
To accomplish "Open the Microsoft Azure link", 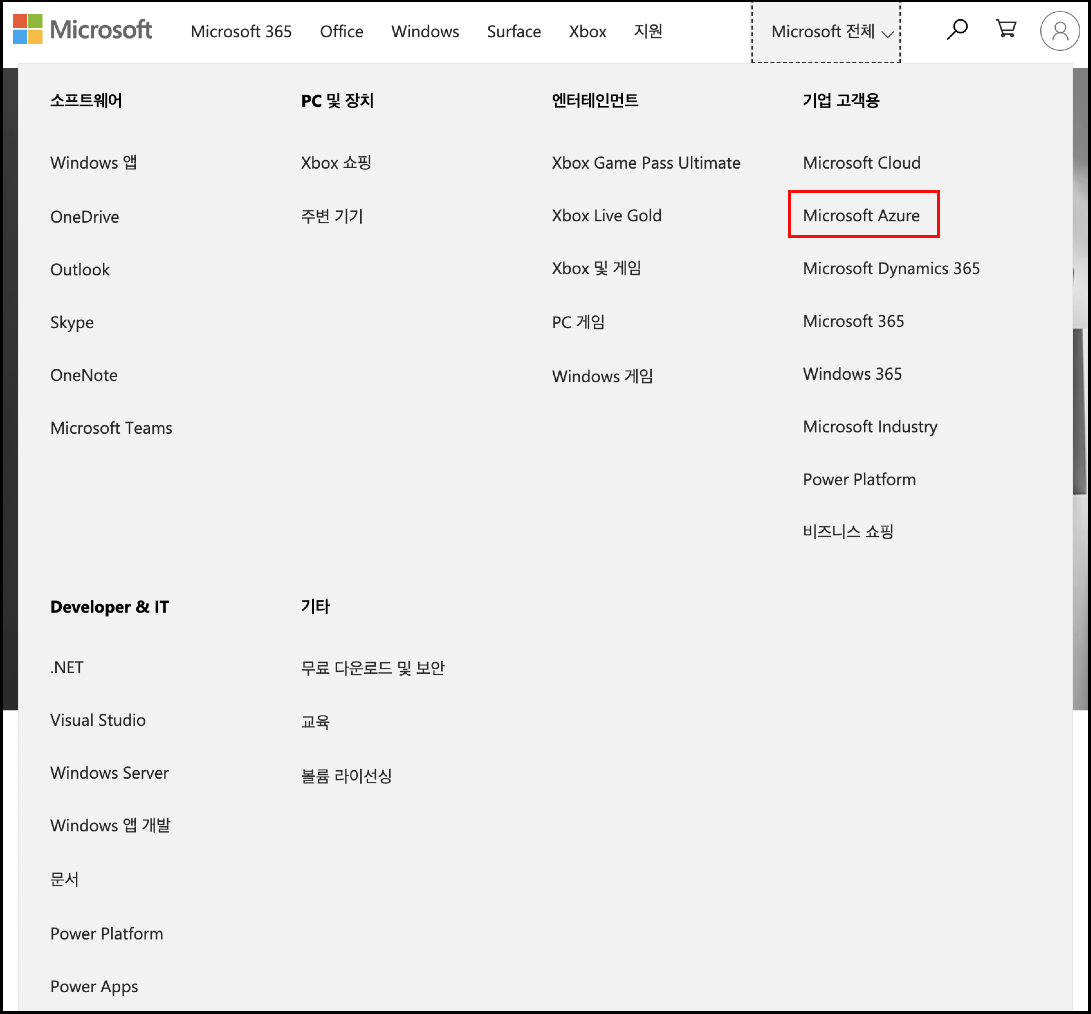I will tap(861, 216).
